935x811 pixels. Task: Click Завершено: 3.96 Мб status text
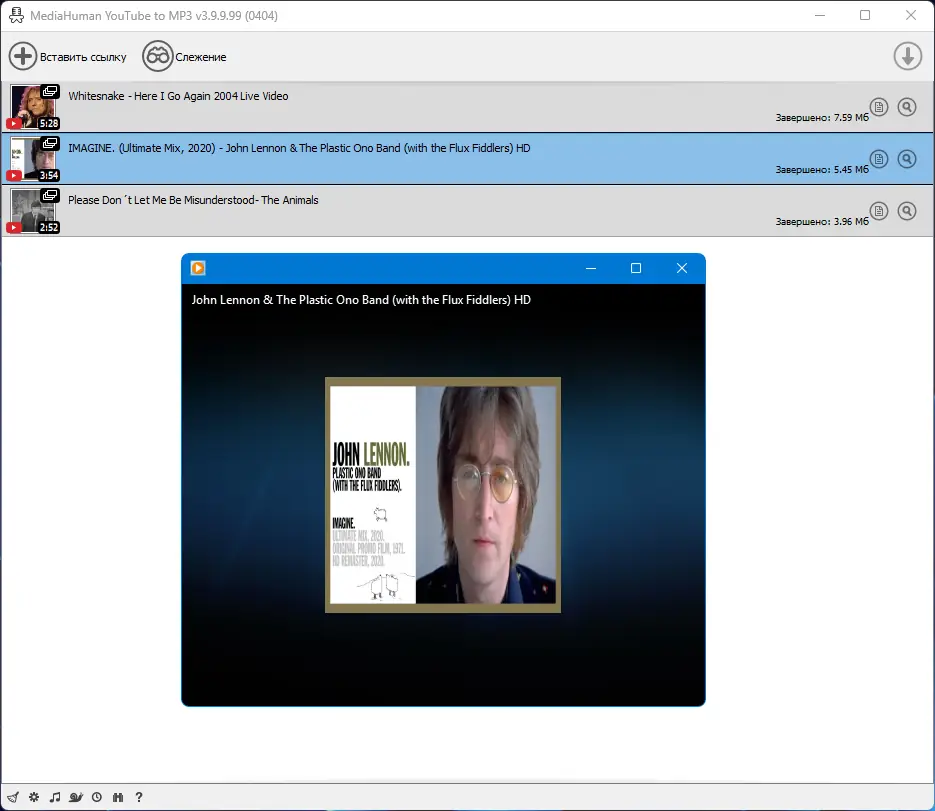[822, 221]
